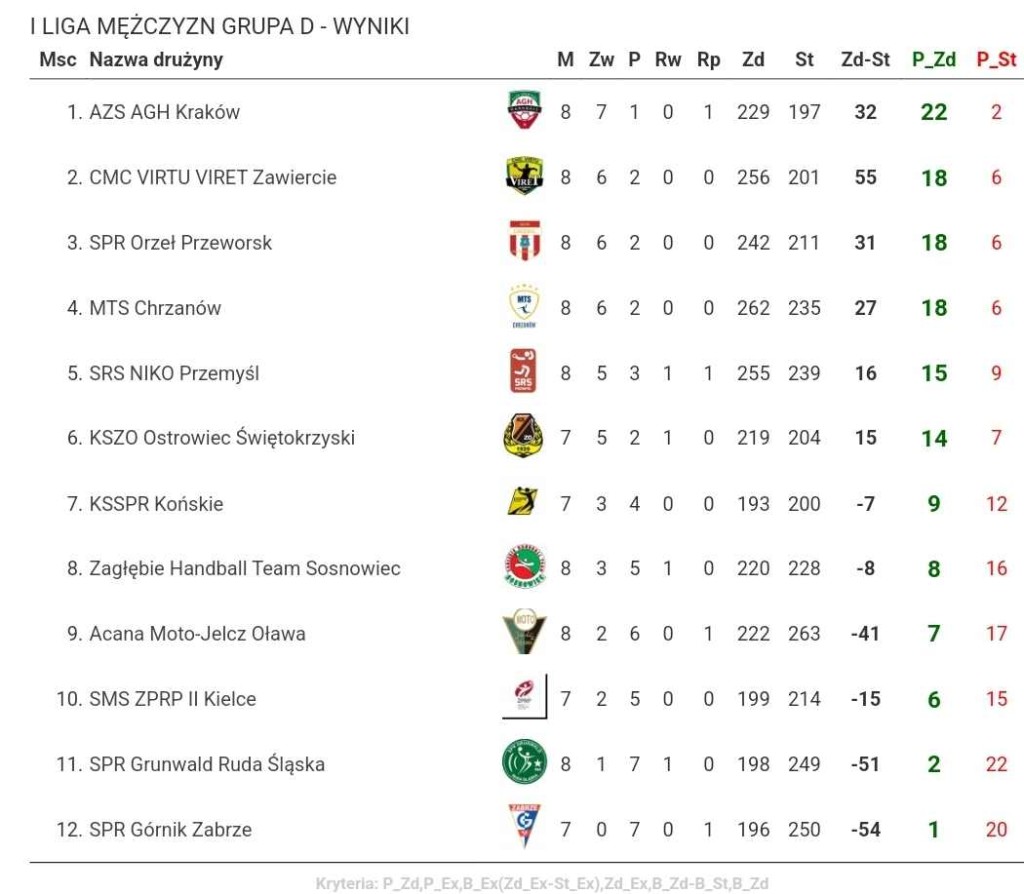
Task: Click the CMC VIRTU VIRET Zawiercie logo
Action: pyautogui.click(x=524, y=176)
